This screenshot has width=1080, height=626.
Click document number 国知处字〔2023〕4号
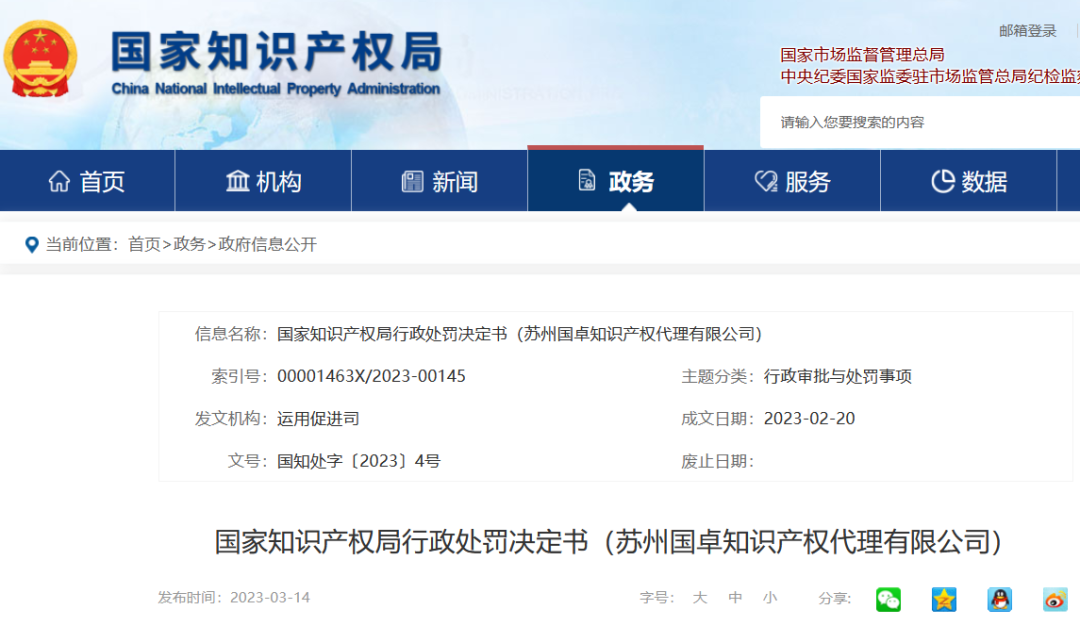[x=358, y=461]
